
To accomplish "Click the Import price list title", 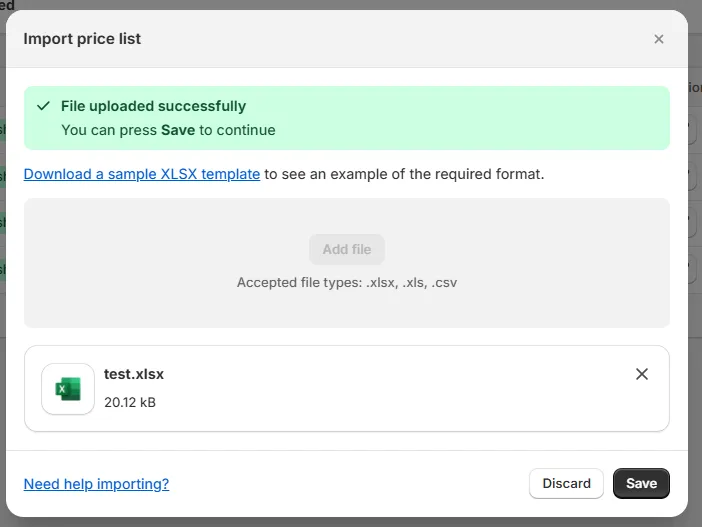I will click(82, 39).
